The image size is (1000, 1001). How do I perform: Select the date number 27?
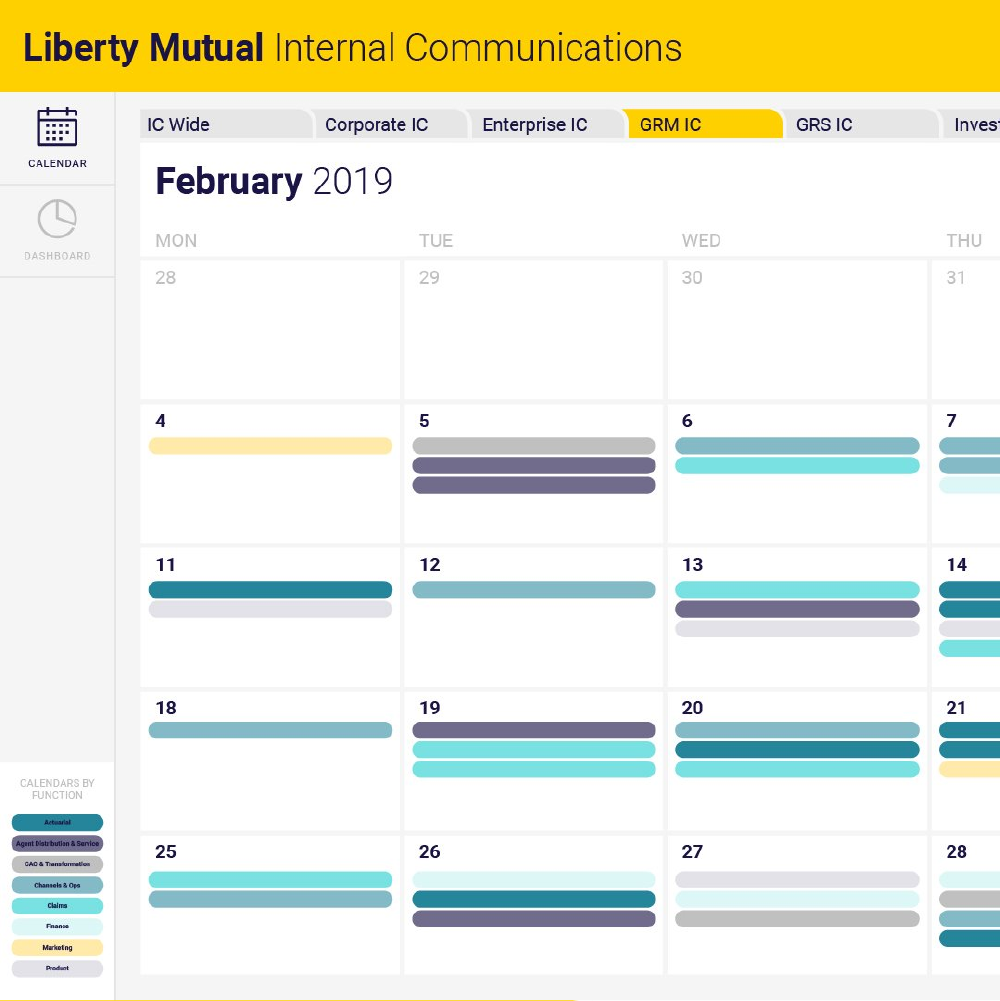tap(692, 852)
